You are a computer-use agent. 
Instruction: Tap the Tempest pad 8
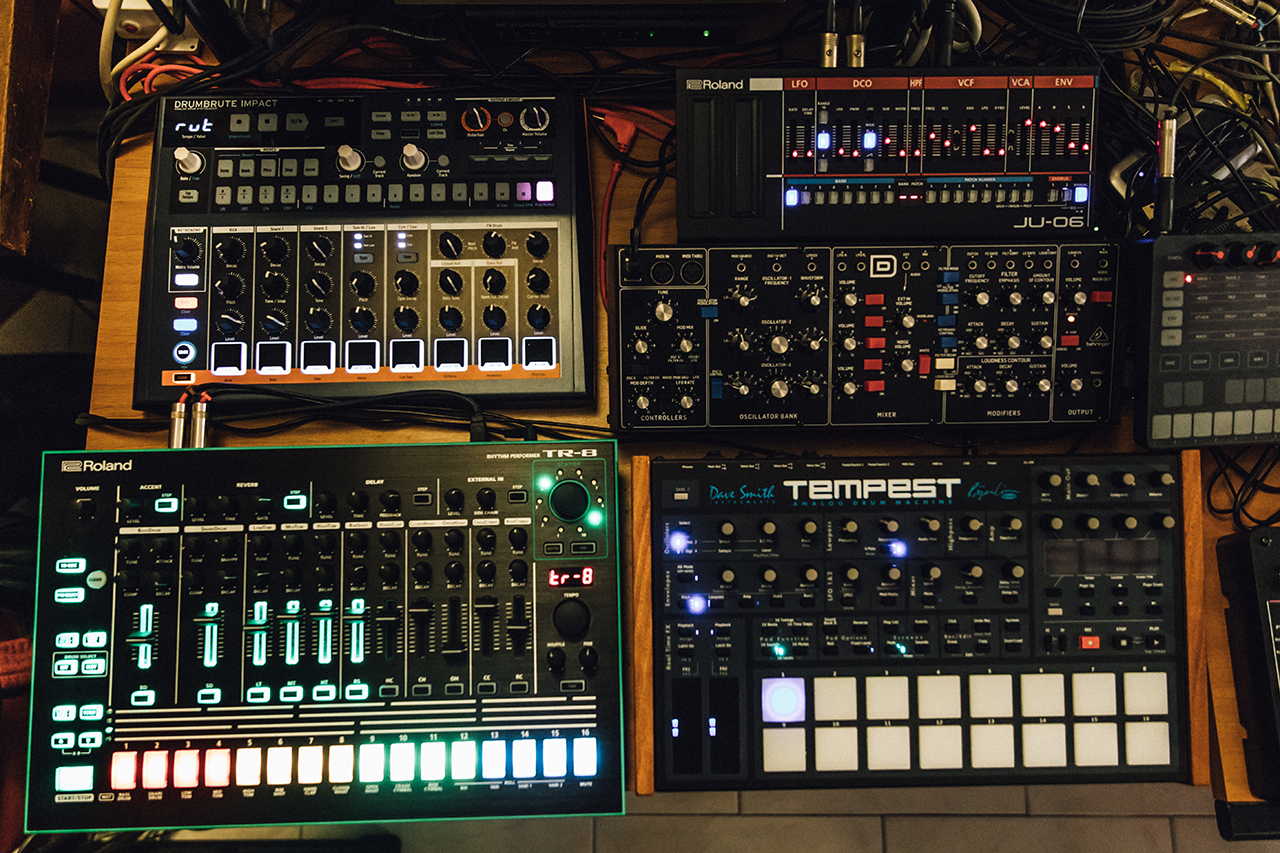pyautogui.click(x=1146, y=695)
